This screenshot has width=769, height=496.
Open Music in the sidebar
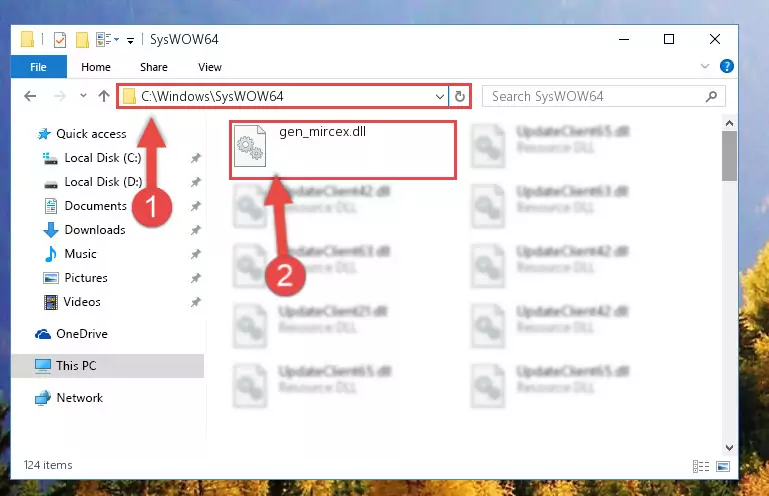tap(80, 254)
